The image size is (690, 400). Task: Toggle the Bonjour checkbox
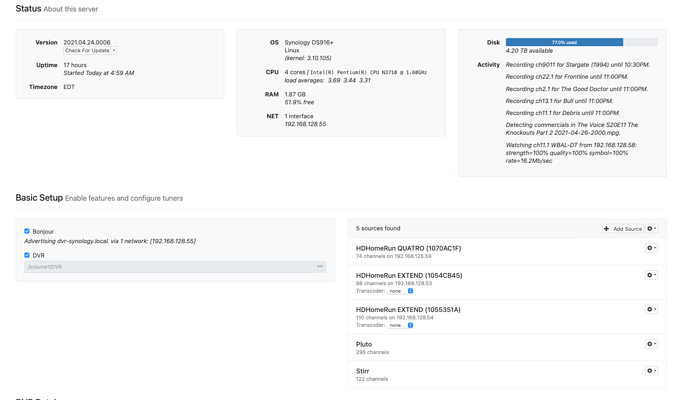point(27,231)
